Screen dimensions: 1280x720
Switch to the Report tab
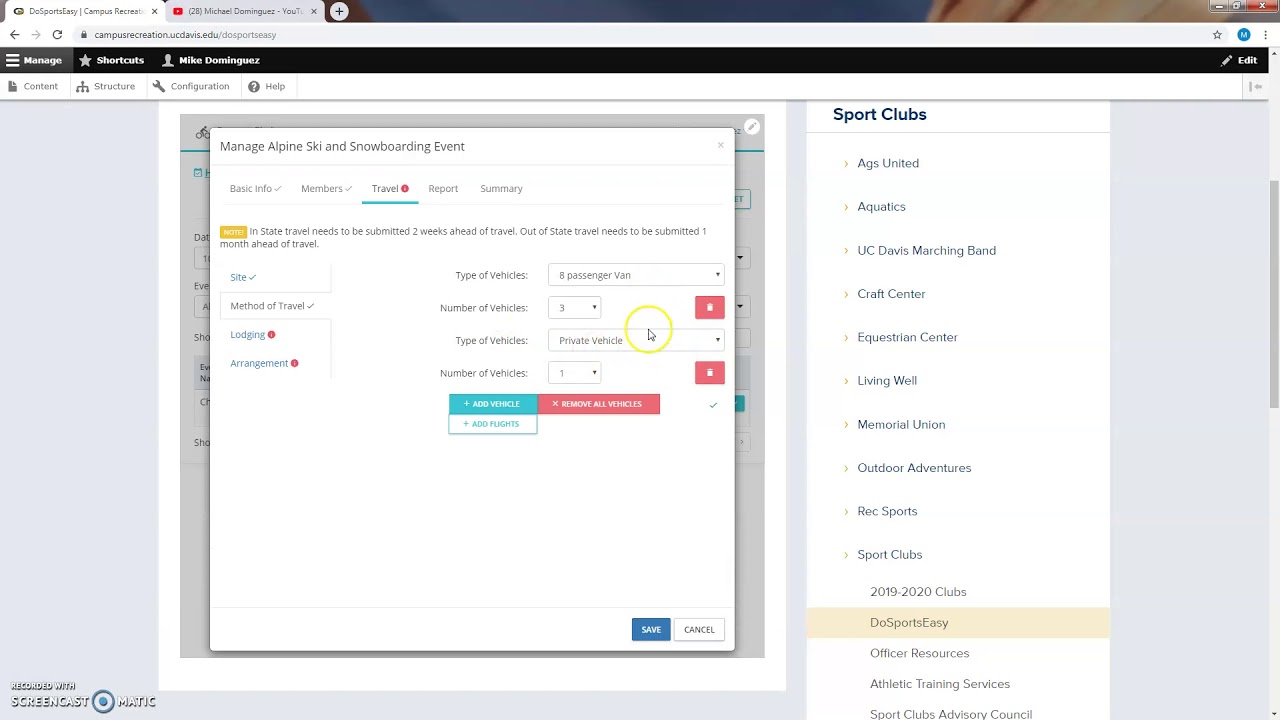point(443,188)
